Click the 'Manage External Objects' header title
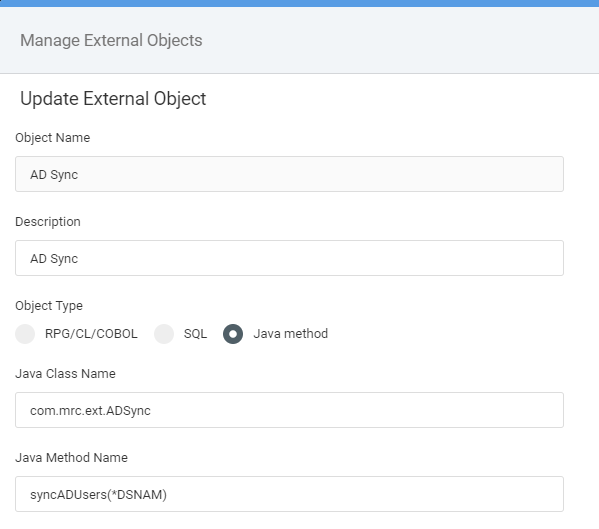Screen dimensions: 599x529 coord(111,40)
